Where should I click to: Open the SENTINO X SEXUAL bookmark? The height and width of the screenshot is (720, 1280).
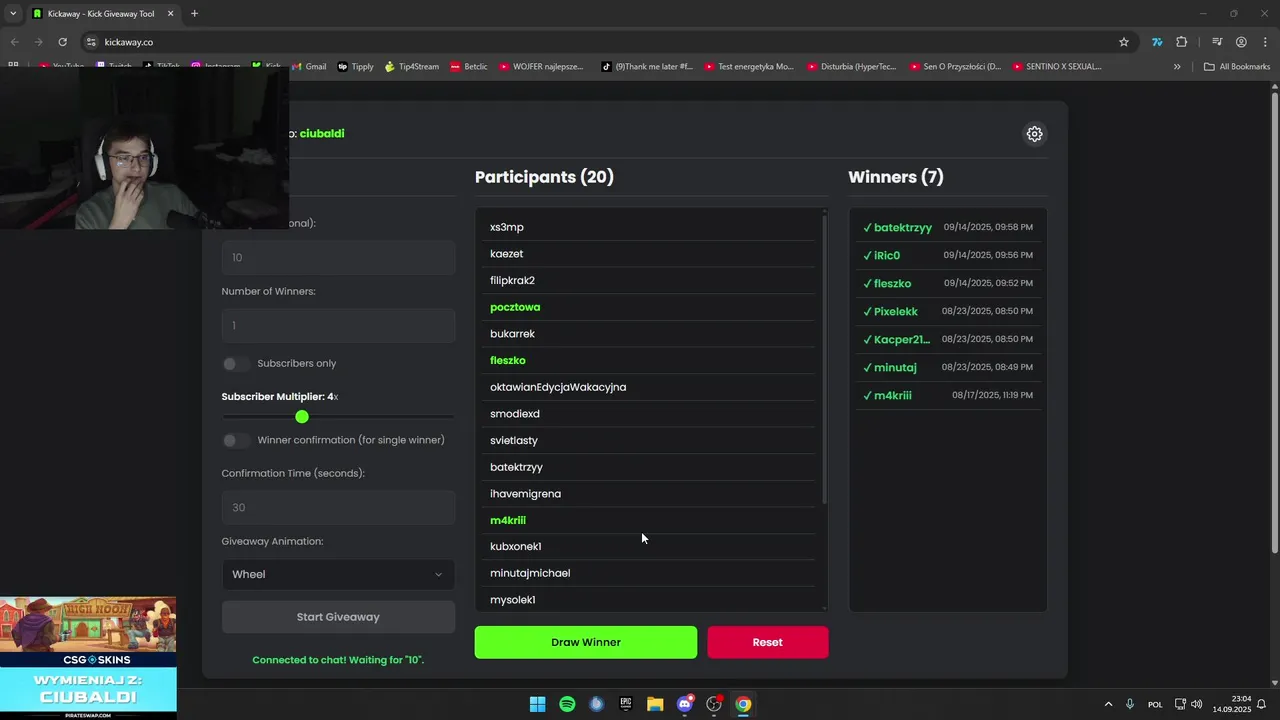pyautogui.click(x=1056, y=67)
